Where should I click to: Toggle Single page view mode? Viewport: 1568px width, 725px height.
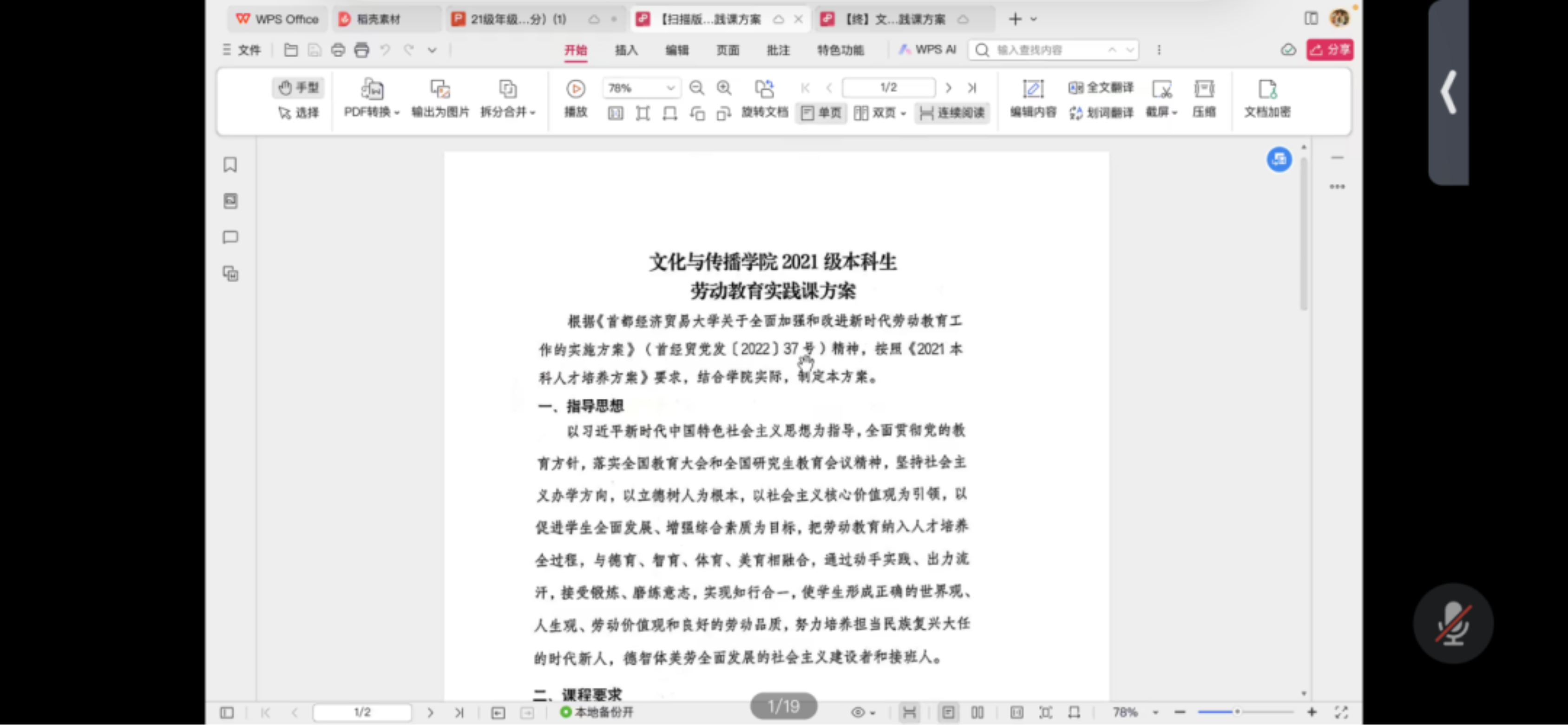coord(821,112)
